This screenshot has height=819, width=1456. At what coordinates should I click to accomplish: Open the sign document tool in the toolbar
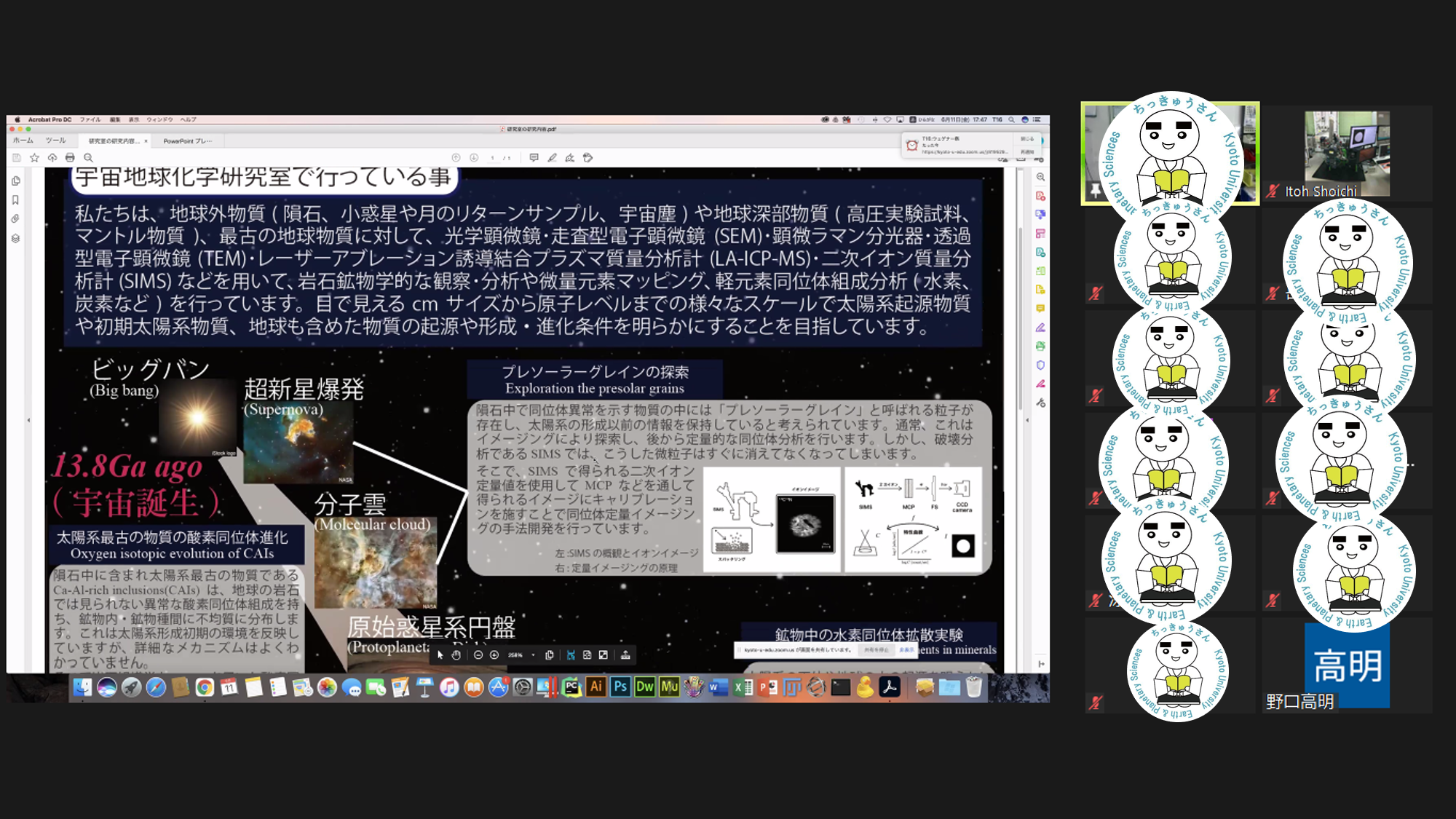569,157
